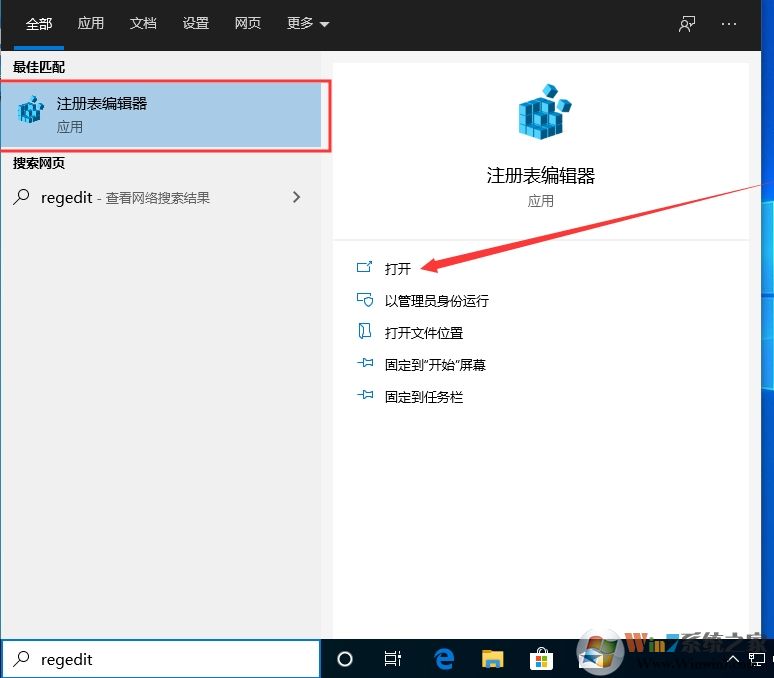Open Task View on the taskbar
This screenshot has height=678, width=774.
point(392,659)
